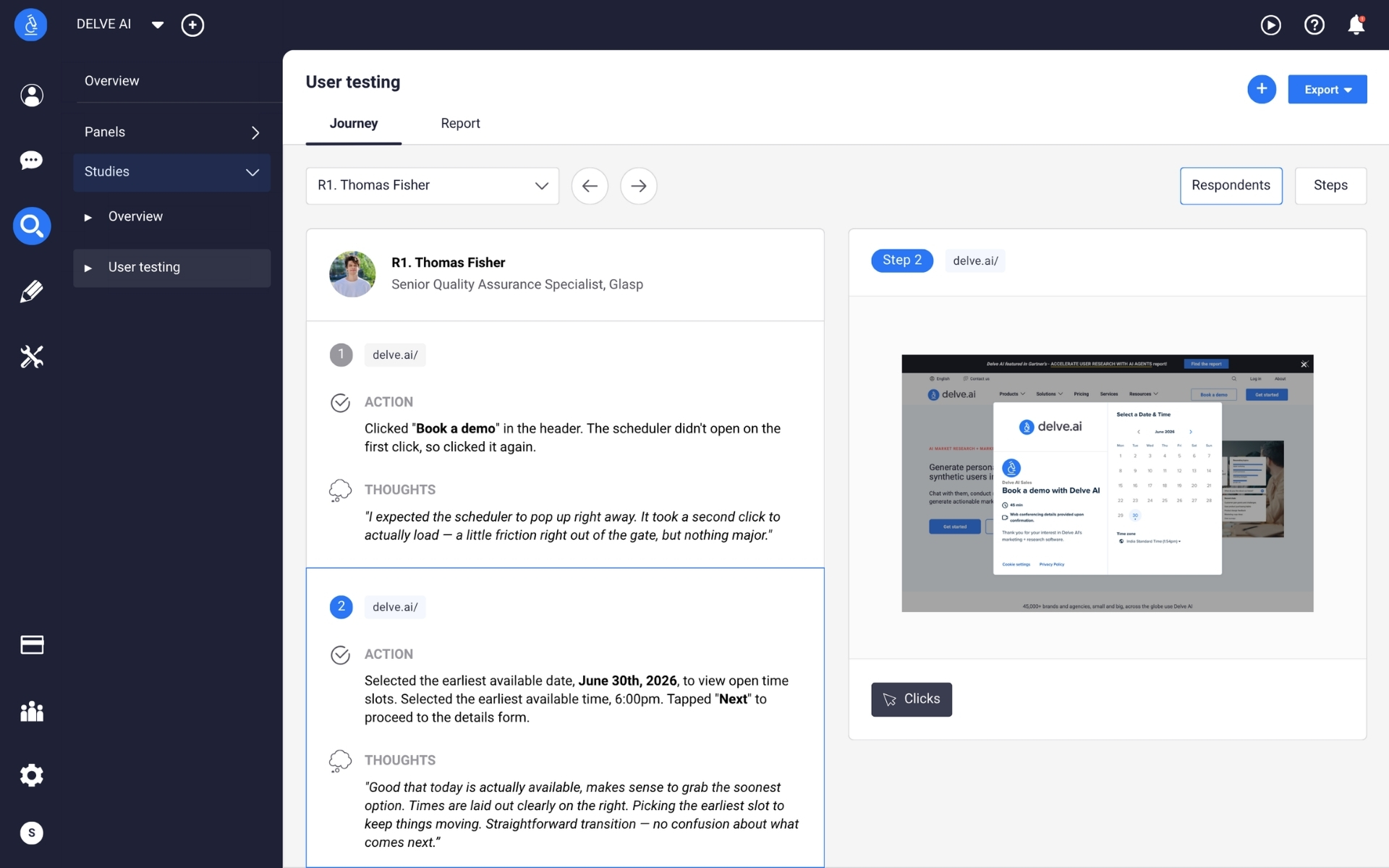Screen dimensions: 1389x868
Task: Click 'Senior Quality Assurance Specialist, Glasp' text
Action: (x=517, y=285)
